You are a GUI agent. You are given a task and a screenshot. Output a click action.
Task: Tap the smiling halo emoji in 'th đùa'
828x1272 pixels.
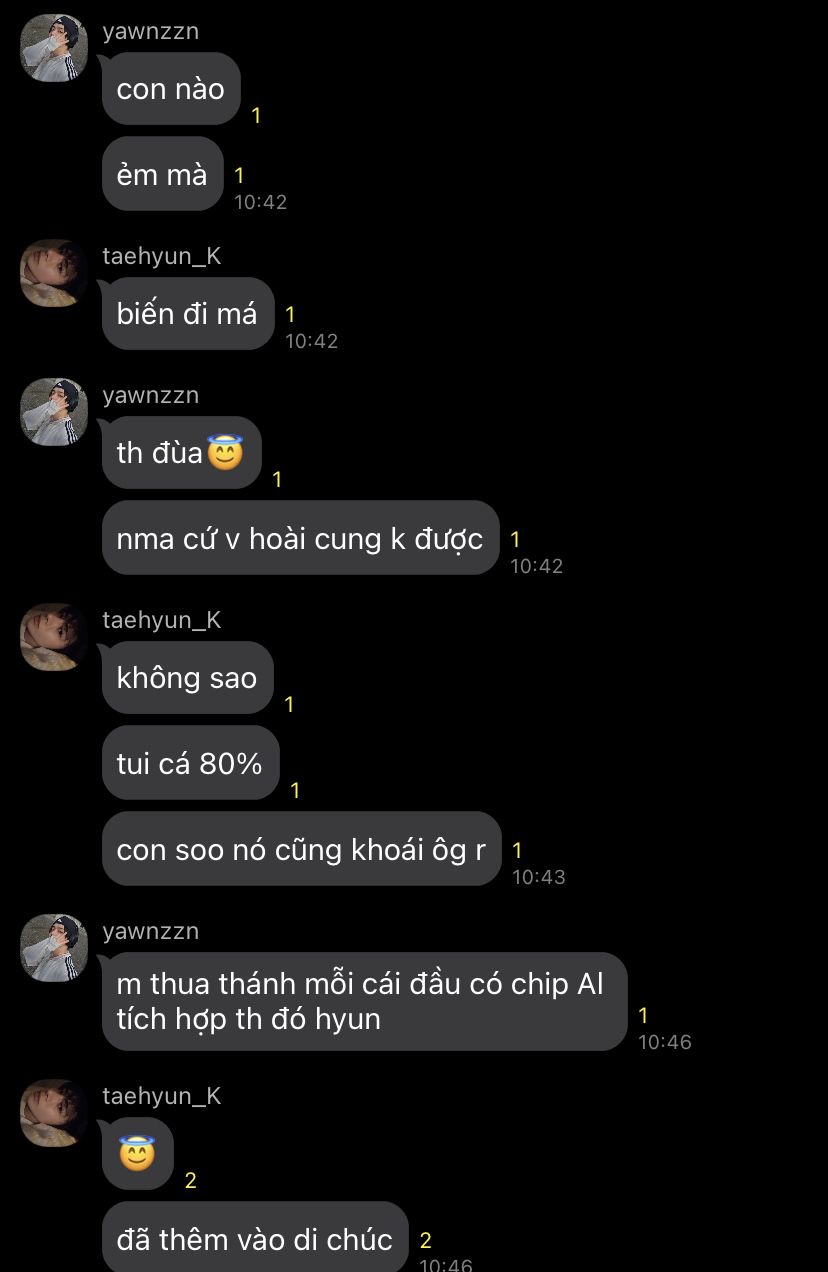point(225,454)
